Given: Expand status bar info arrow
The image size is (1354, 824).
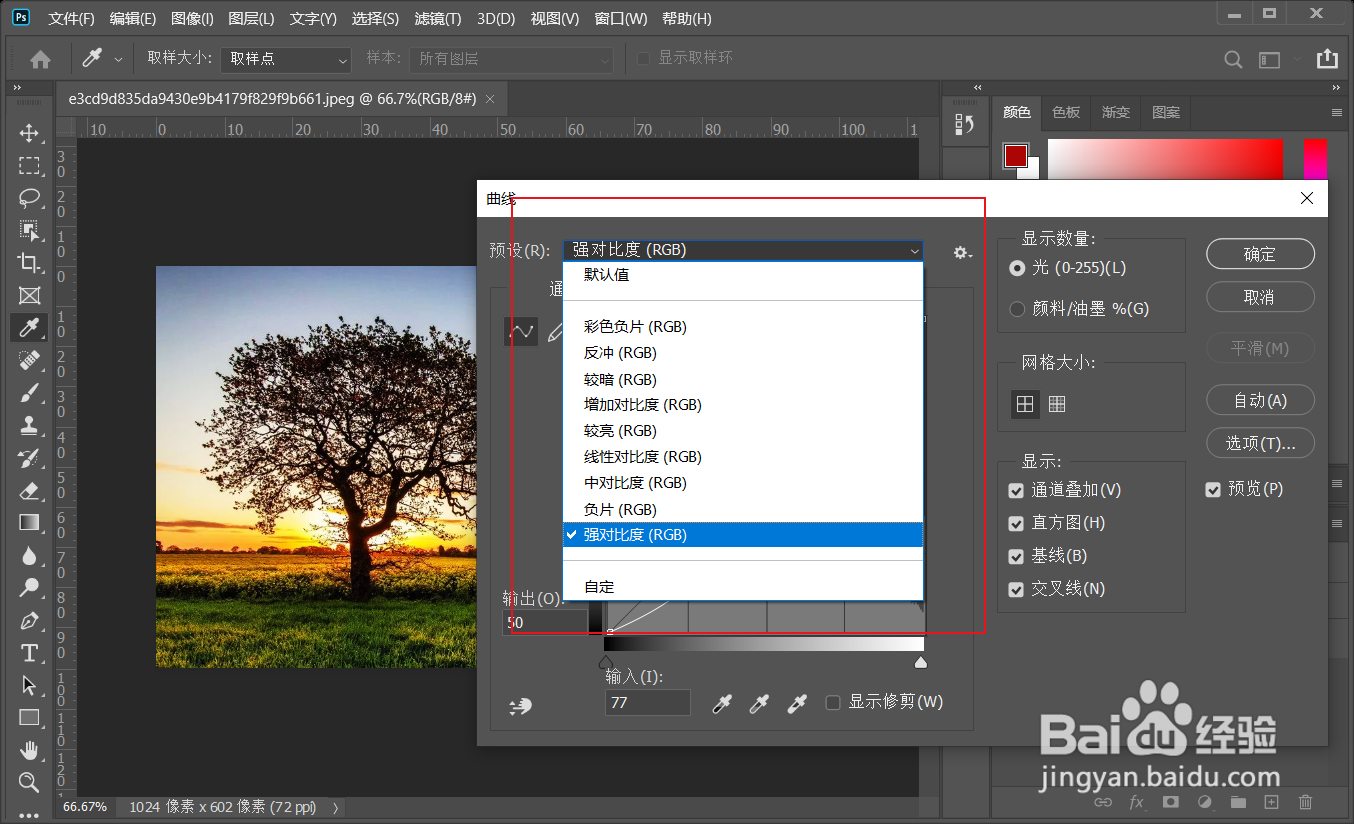Looking at the screenshot, I should (335, 807).
